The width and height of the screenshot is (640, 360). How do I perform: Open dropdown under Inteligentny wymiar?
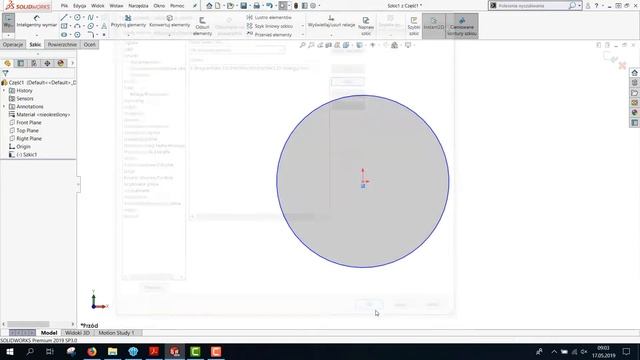[x=37, y=35]
